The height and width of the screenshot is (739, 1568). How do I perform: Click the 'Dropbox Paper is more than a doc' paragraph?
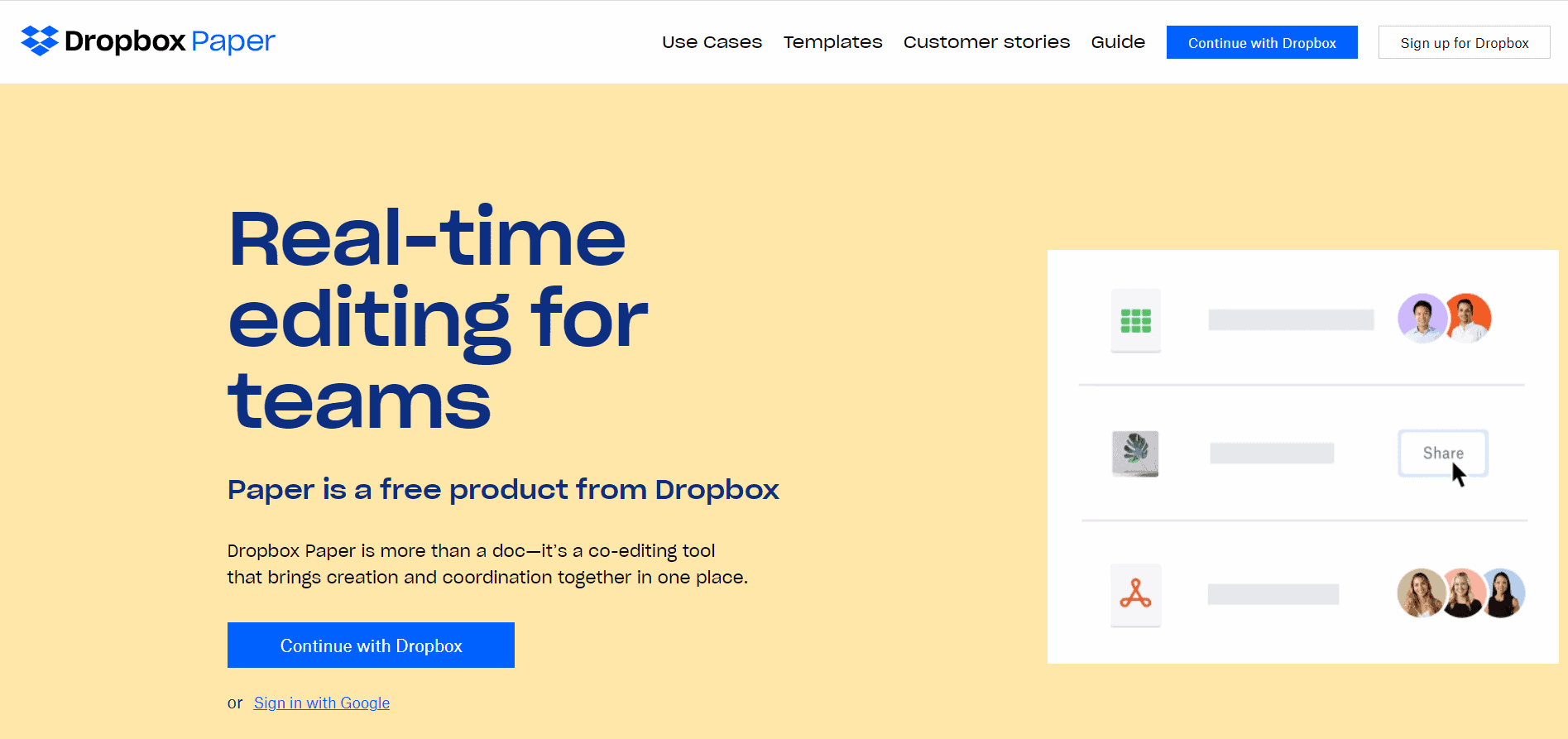pyautogui.click(x=487, y=564)
